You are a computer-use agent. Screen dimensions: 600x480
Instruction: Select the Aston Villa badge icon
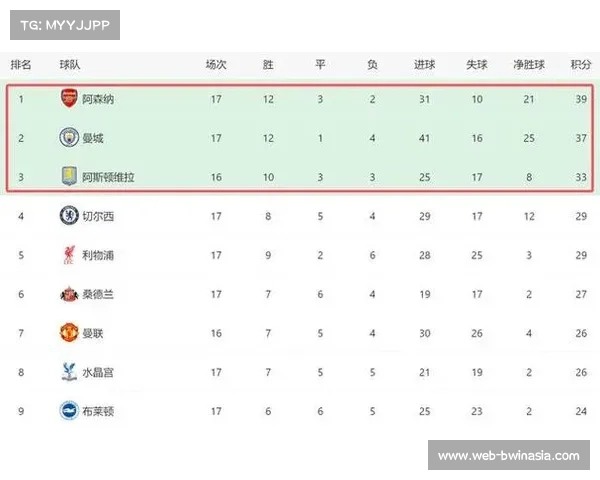coord(69,176)
